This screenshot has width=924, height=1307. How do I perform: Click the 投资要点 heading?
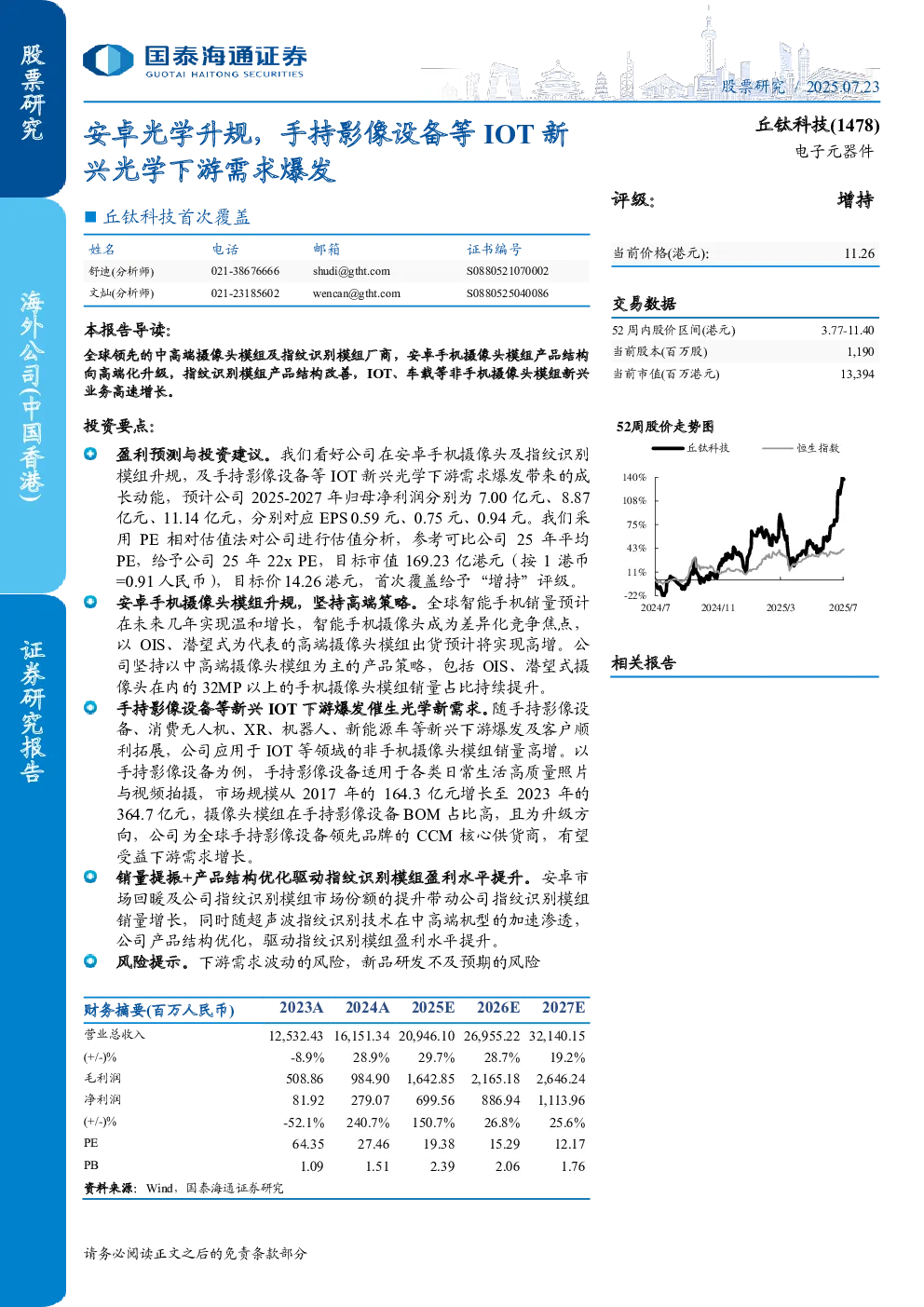tap(119, 426)
